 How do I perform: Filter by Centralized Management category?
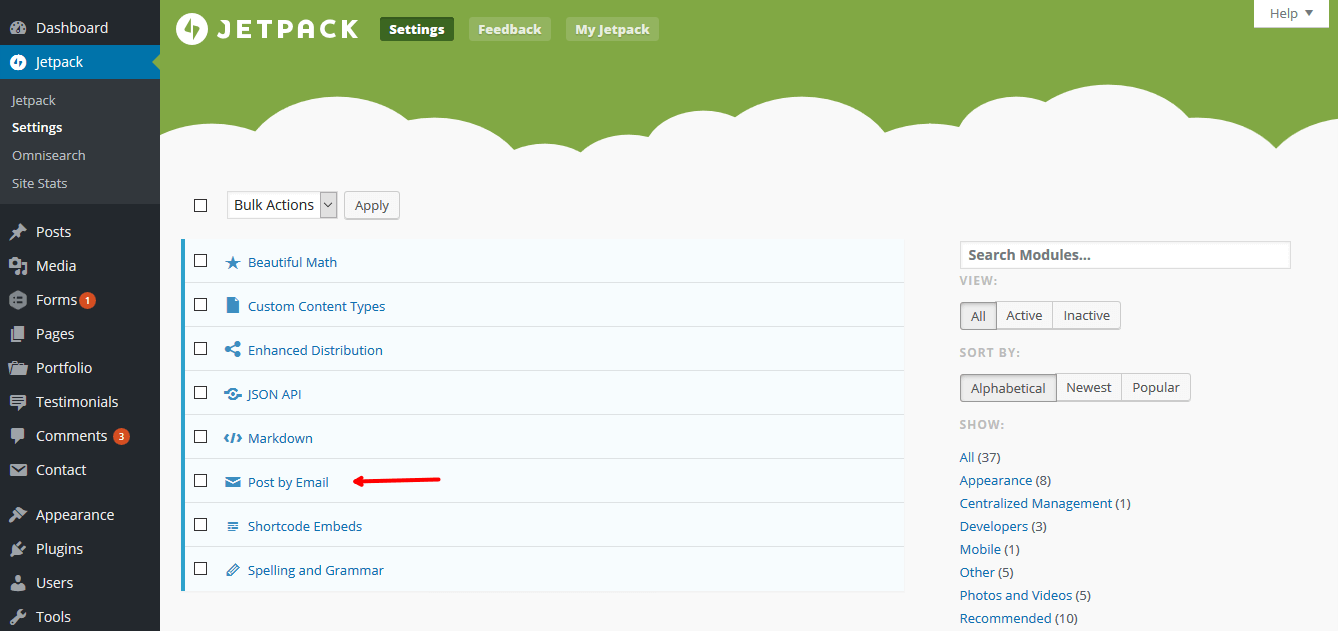click(1036, 503)
